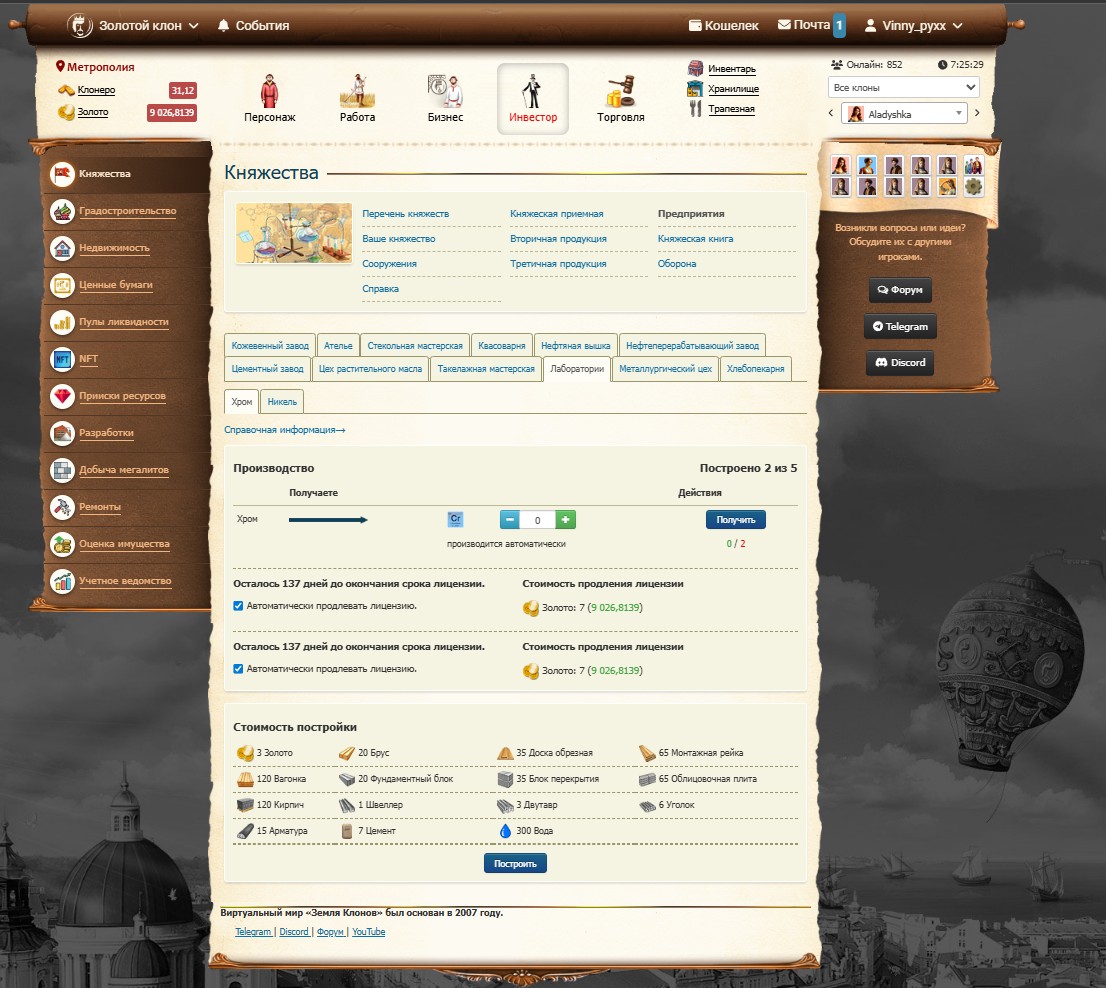
Task: Open Почта mail inbox
Action: [804, 25]
